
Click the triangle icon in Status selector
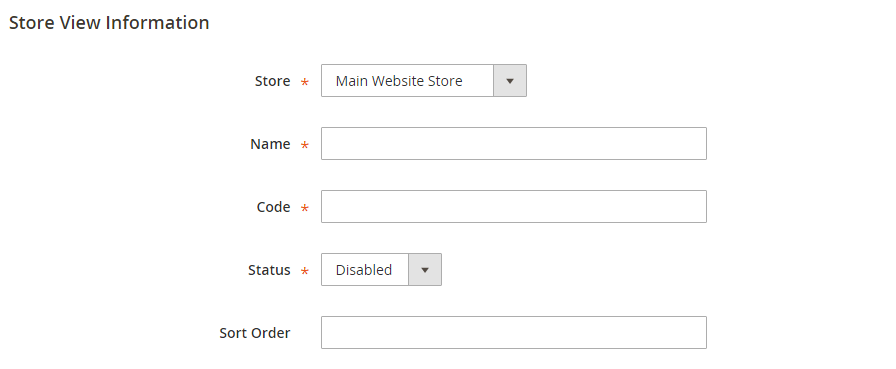click(x=425, y=270)
